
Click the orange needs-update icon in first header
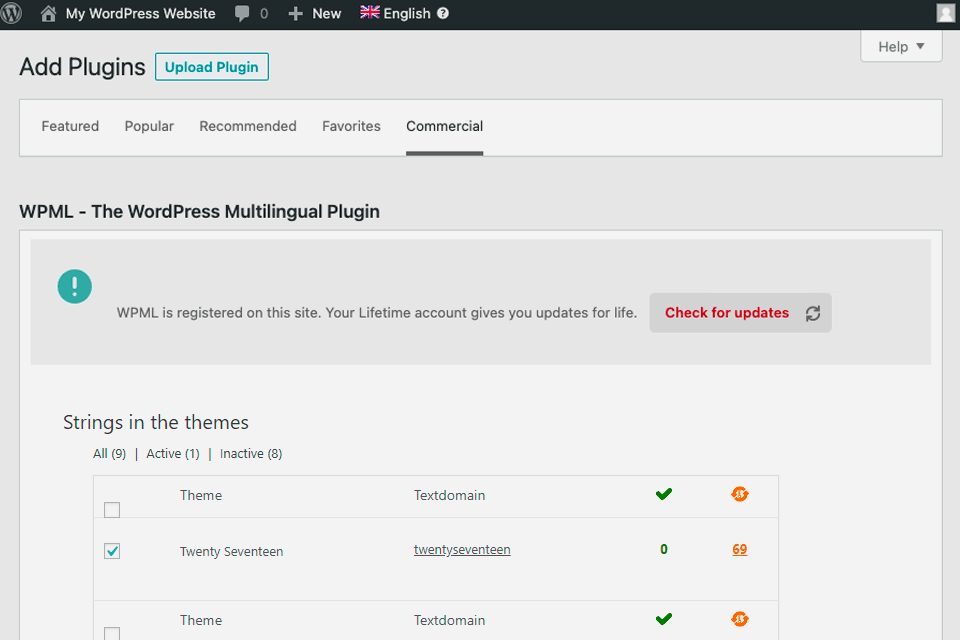point(740,494)
